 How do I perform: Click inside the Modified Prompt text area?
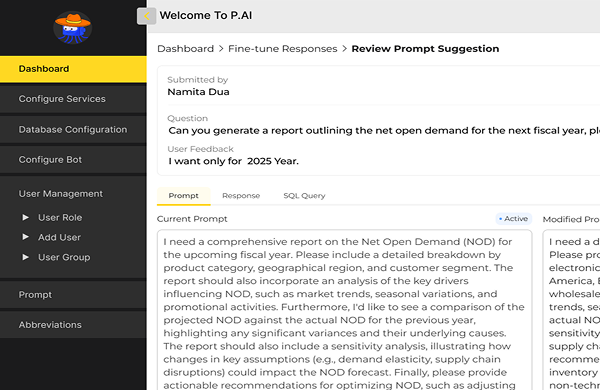click(572, 310)
